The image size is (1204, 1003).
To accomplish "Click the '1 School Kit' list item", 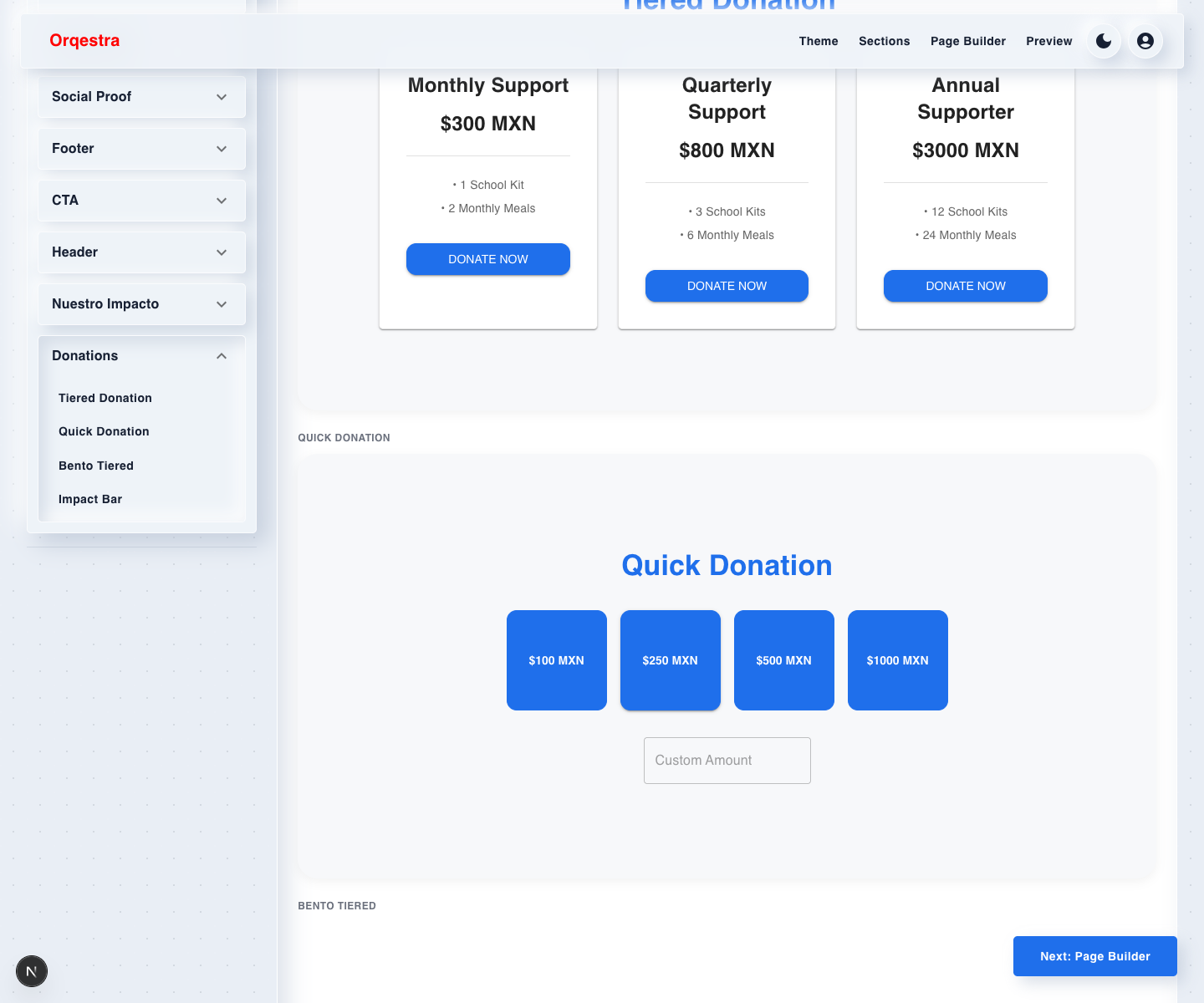I will click(488, 185).
